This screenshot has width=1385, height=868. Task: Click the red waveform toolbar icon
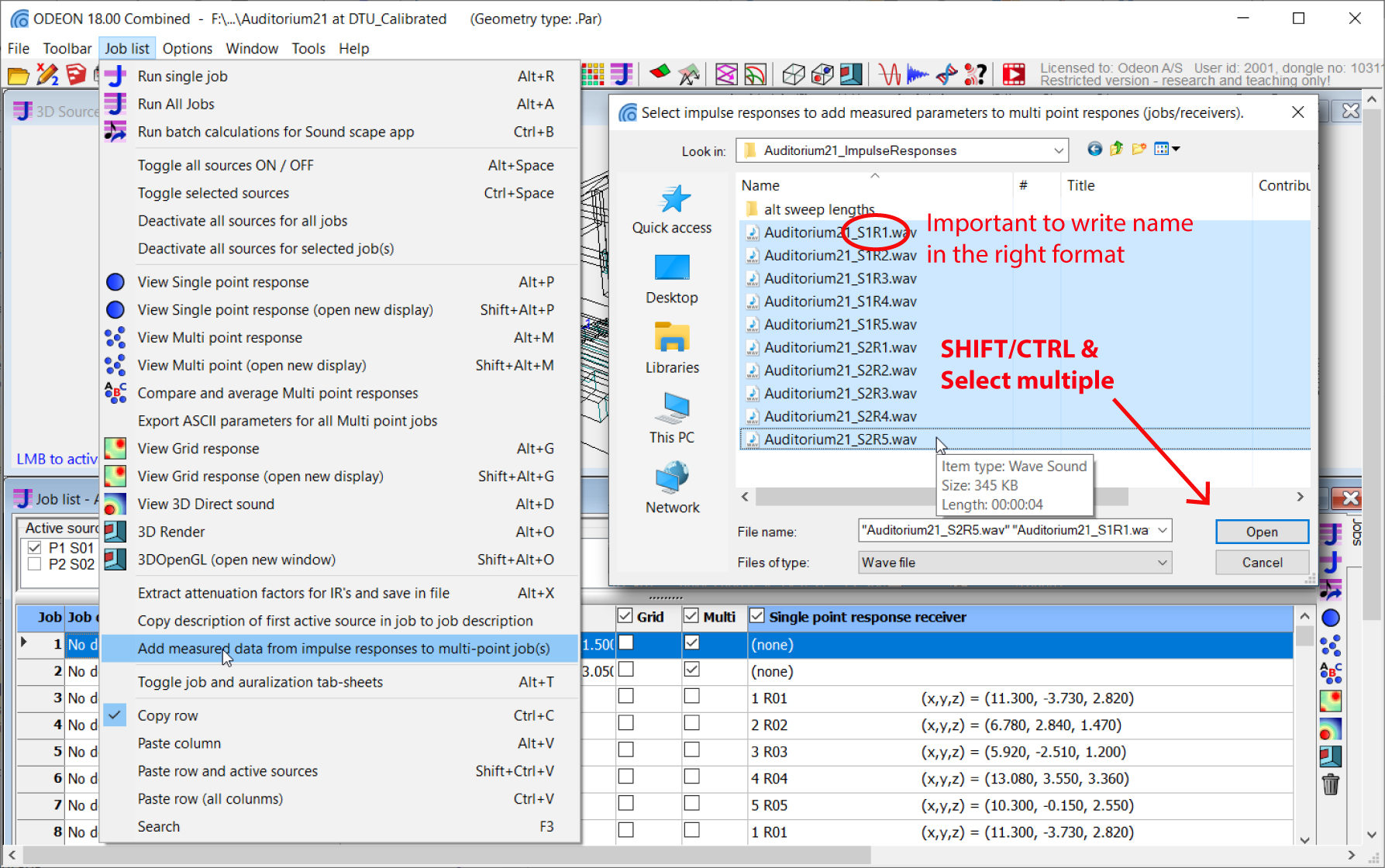click(x=889, y=74)
